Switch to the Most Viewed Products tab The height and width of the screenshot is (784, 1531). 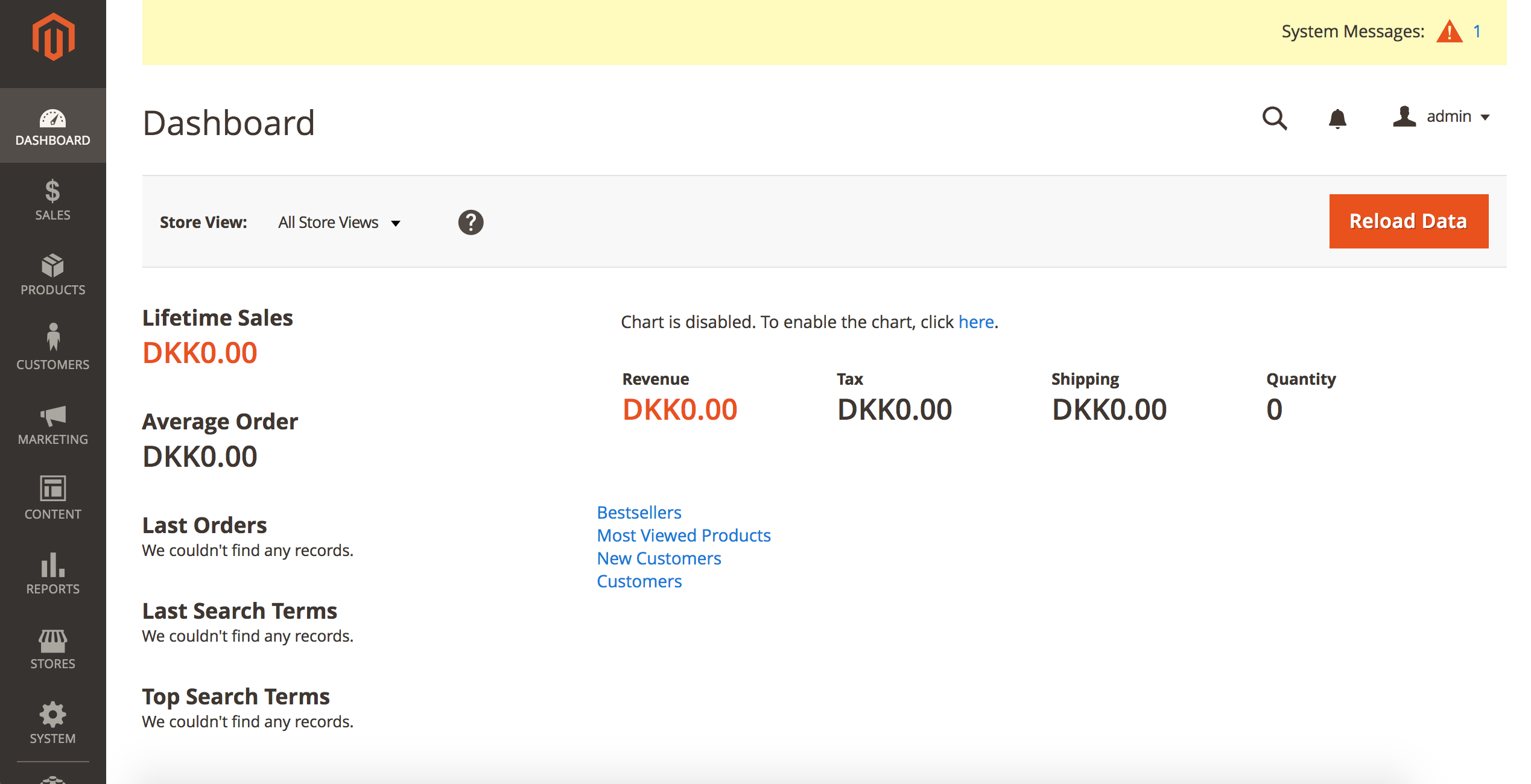pos(683,535)
